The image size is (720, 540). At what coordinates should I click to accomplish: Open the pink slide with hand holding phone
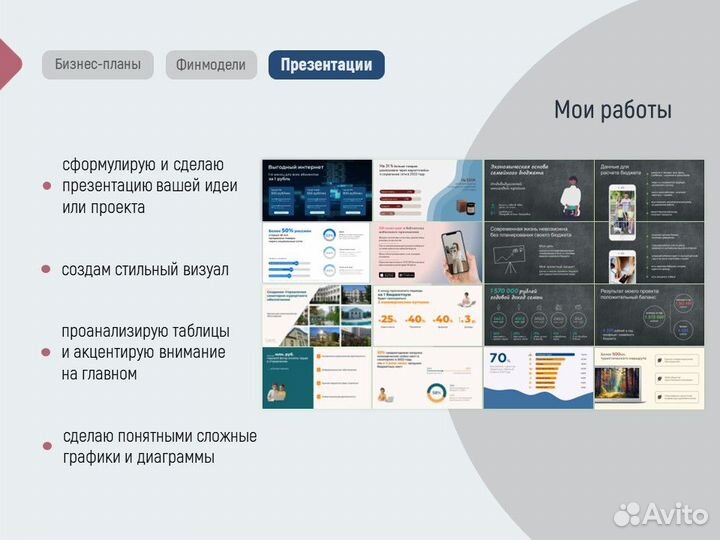pos(428,253)
